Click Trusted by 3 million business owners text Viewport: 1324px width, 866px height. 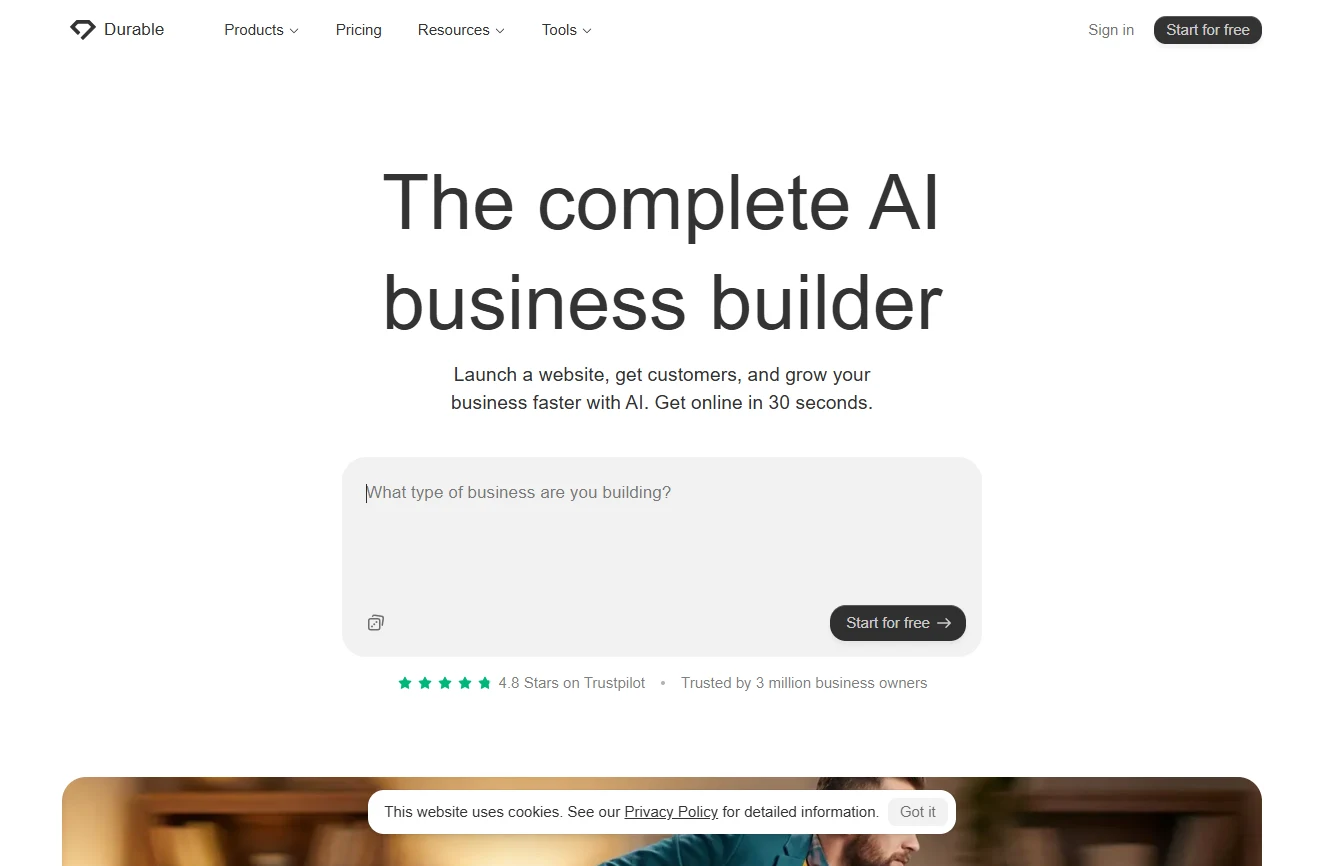click(x=804, y=683)
